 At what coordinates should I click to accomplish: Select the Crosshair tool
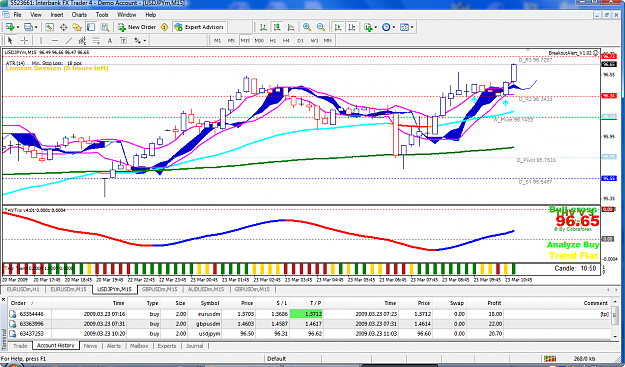24,40
